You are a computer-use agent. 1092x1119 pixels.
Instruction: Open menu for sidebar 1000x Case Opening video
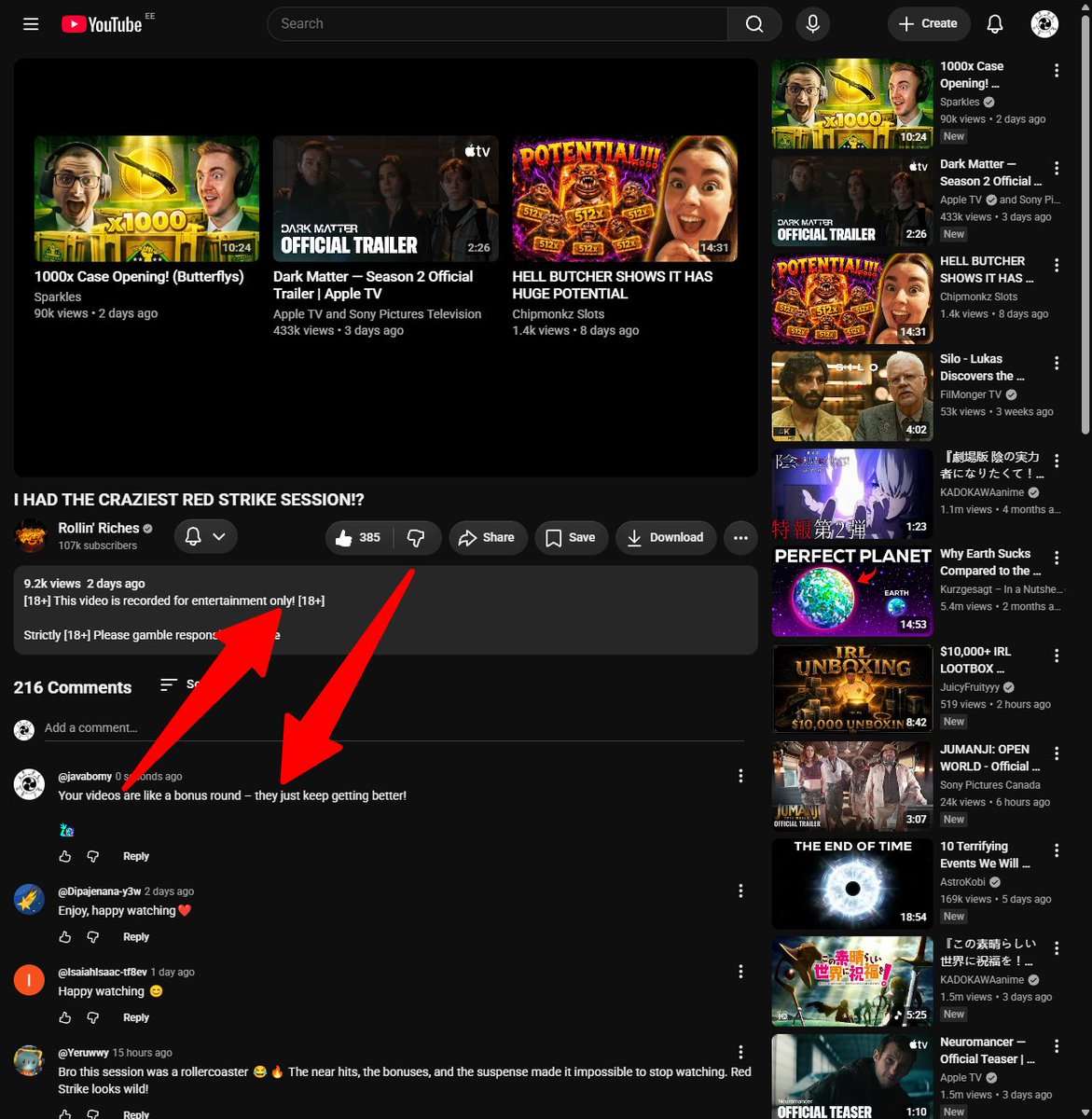1057,71
